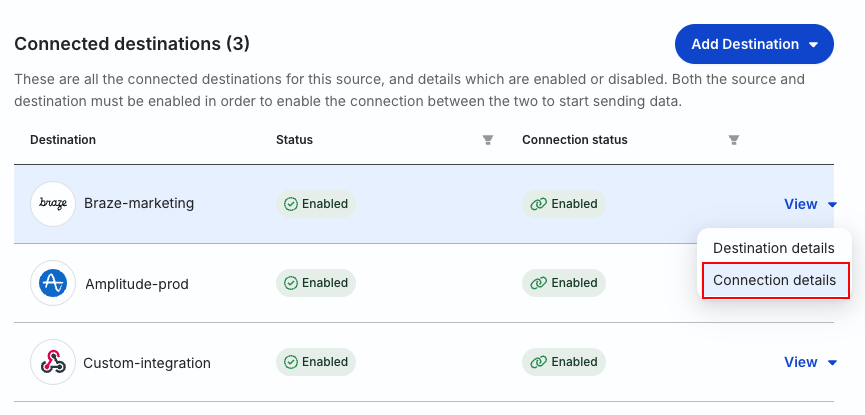The width and height of the screenshot is (865, 415).
Task: Click the Custom-integration destination name
Action: [x=147, y=363]
